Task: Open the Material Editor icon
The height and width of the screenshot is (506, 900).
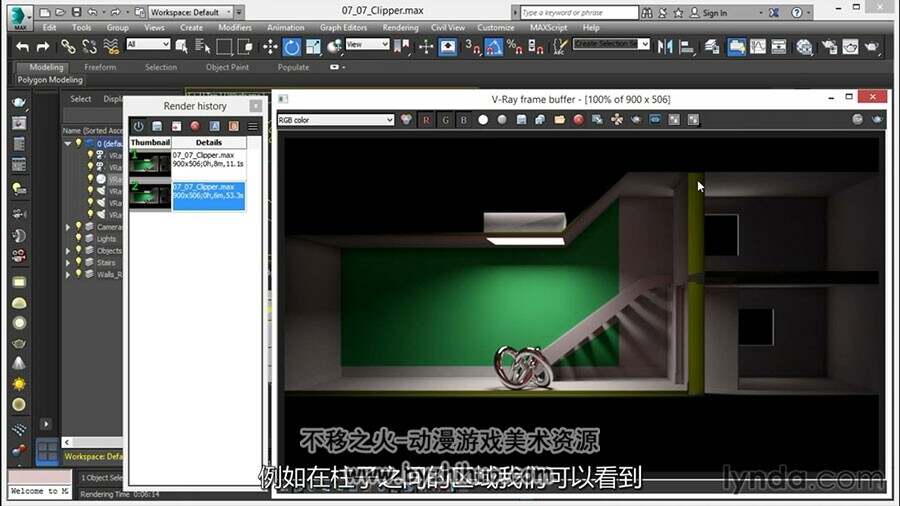Action: 804,46
